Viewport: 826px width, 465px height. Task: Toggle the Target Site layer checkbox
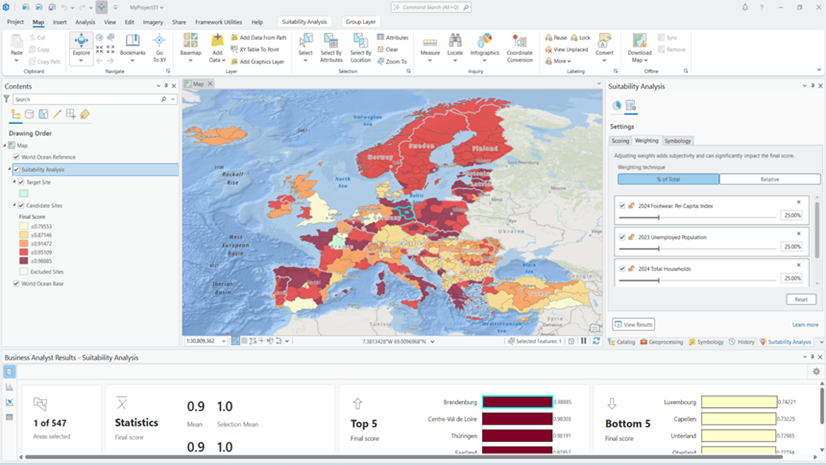click(x=22, y=182)
